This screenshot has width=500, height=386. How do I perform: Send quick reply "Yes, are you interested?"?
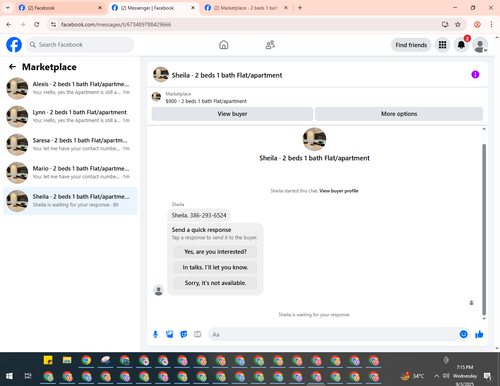(215, 252)
